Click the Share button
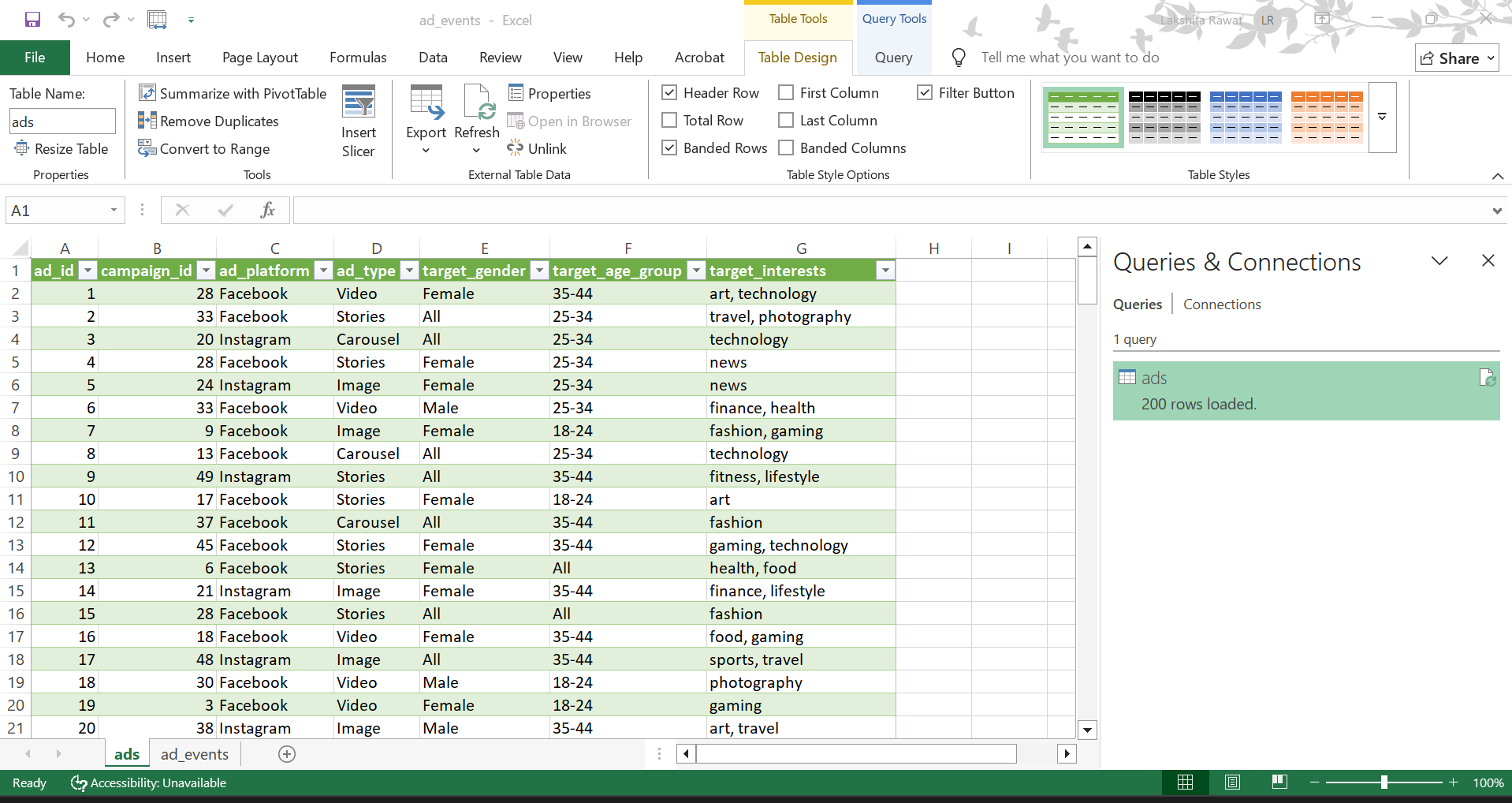The image size is (1512, 803). tap(1457, 58)
